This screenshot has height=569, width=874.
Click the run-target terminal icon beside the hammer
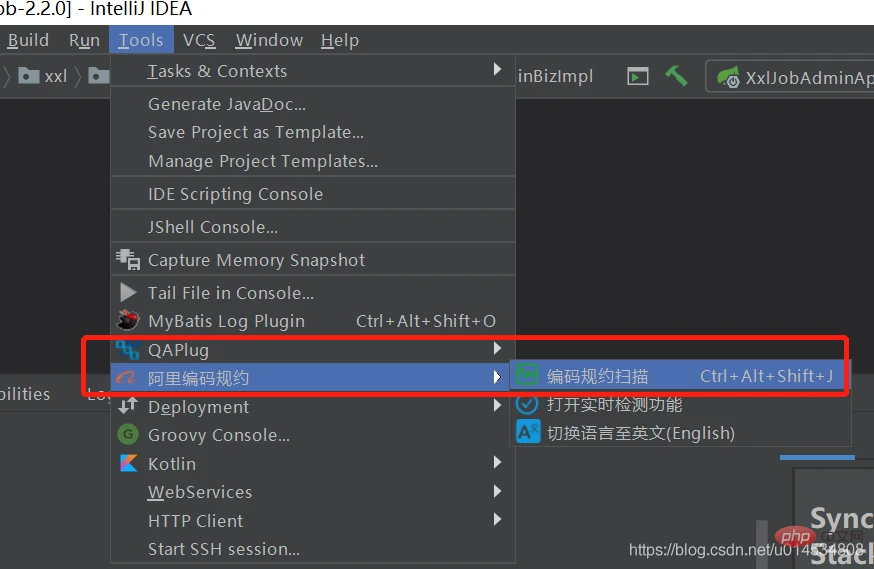click(x=638, y=76)
